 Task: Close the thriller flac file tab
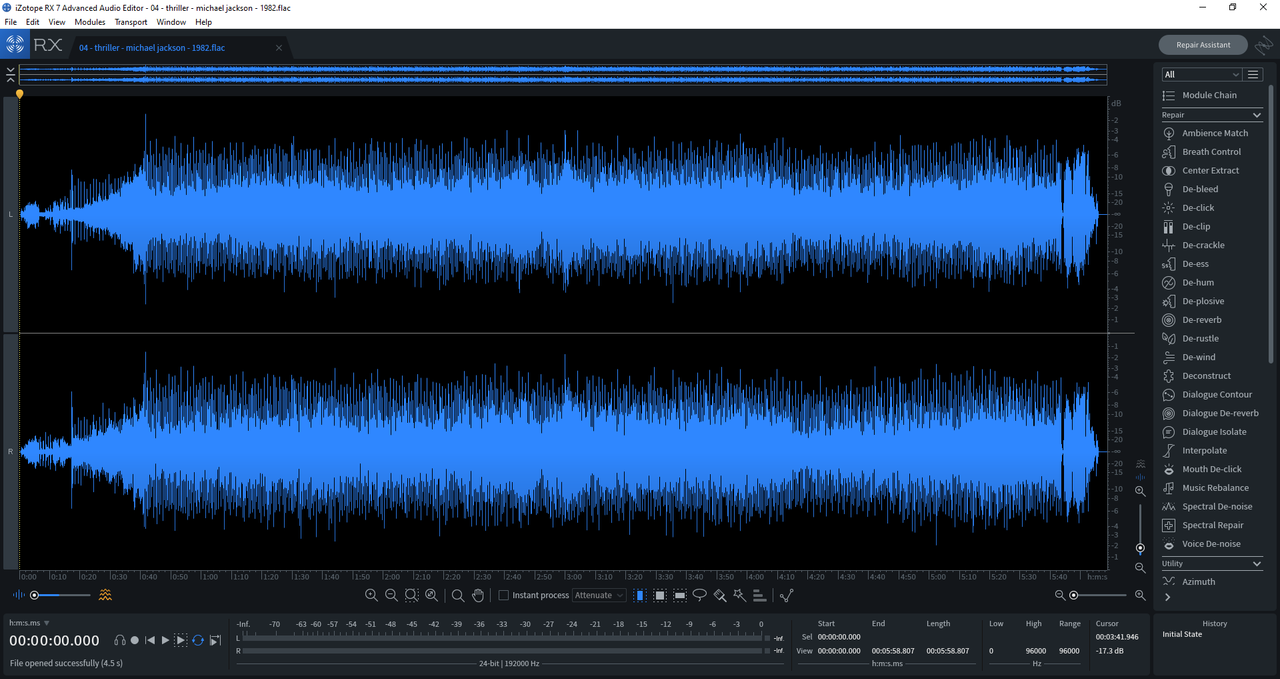279,48
